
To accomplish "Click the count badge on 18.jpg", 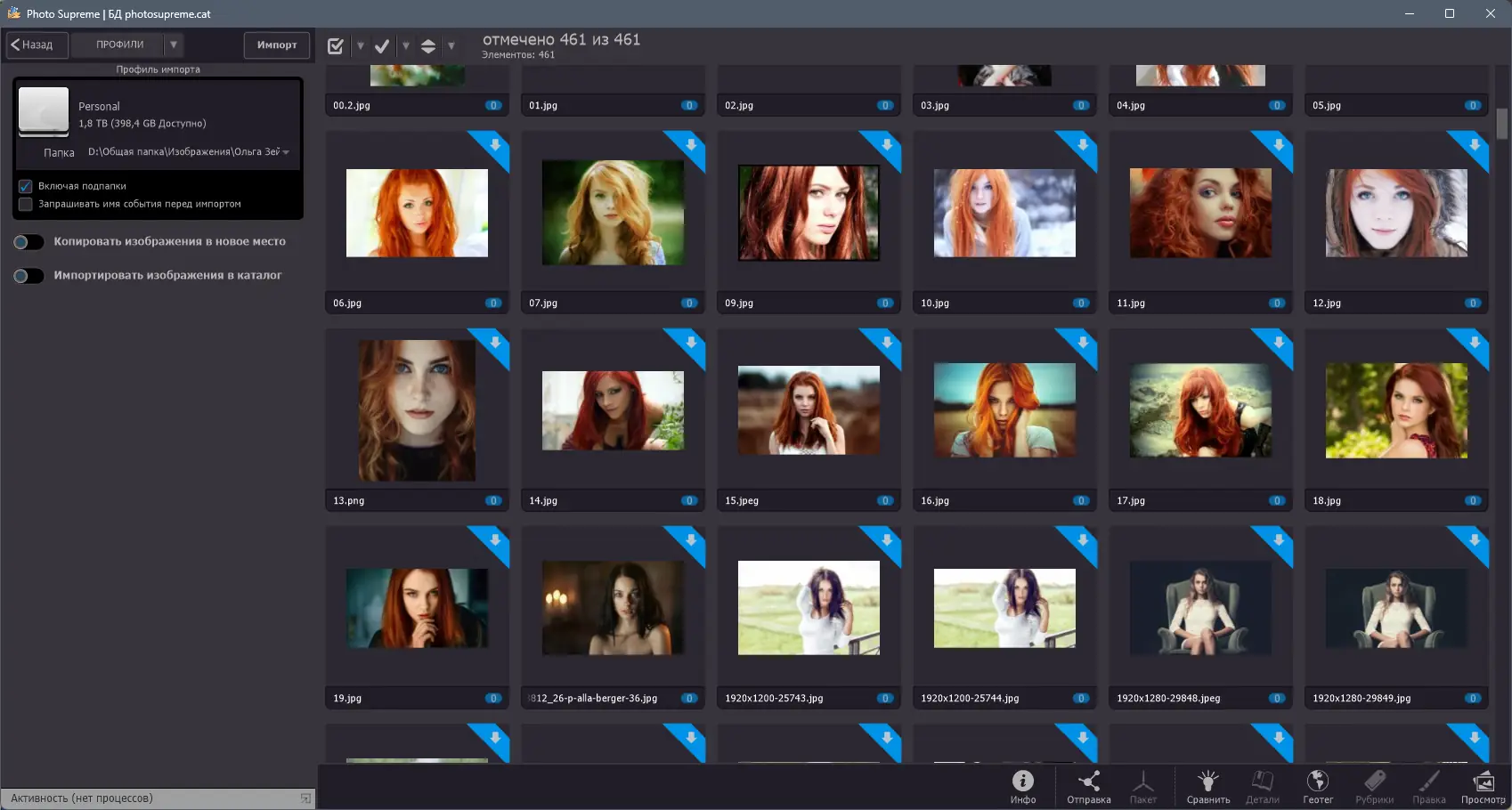I will (x=1473, y=500).
